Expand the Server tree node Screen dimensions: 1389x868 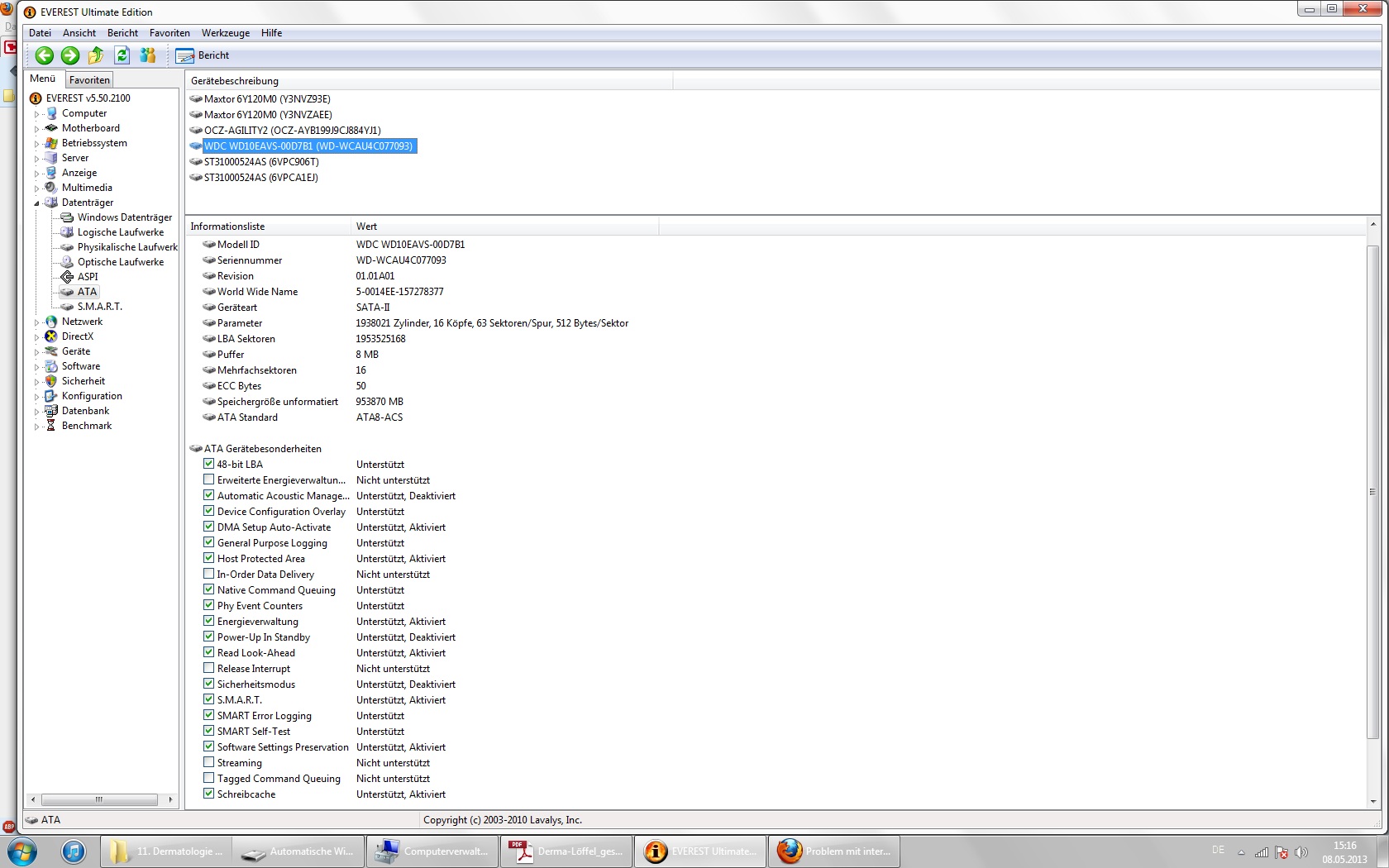point(36,159)
